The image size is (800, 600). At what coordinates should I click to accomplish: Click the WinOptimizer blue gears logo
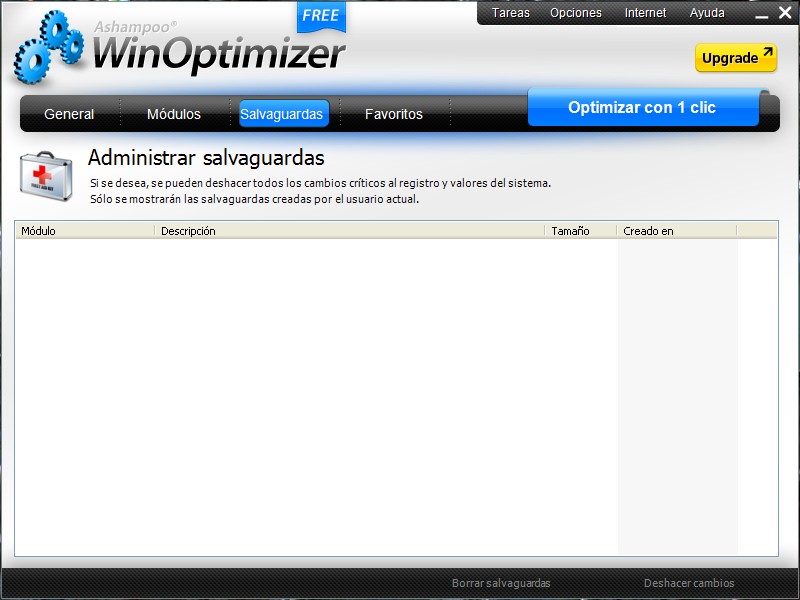[48, 47]
